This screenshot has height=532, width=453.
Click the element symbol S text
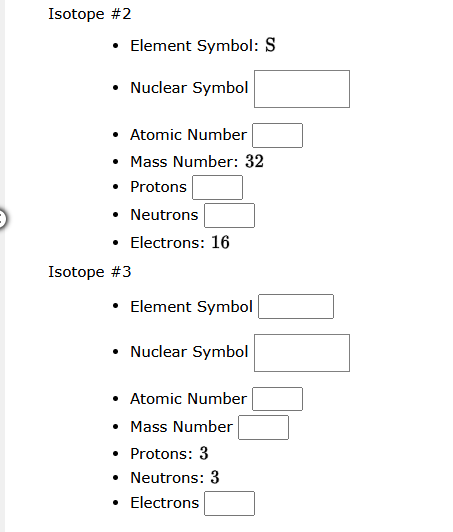point(270,45)
